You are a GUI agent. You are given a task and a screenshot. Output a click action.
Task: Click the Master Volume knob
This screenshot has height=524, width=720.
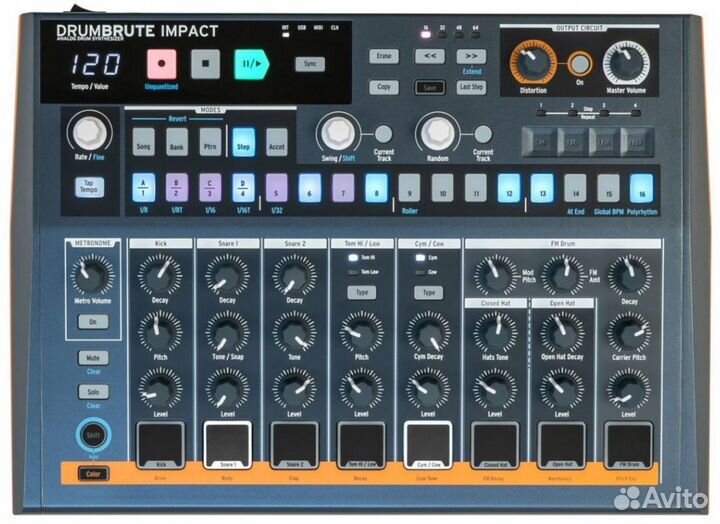coord(626,63)
